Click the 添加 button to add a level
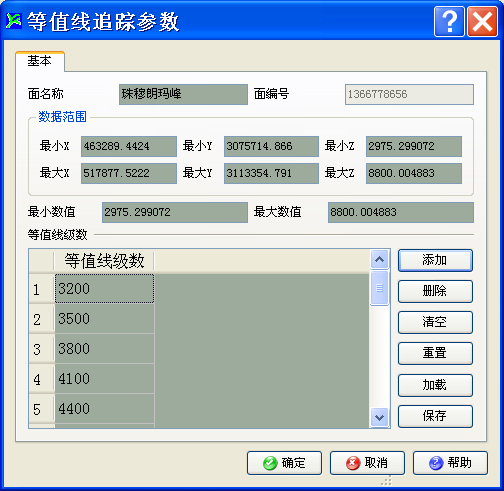 click(435, 260)
